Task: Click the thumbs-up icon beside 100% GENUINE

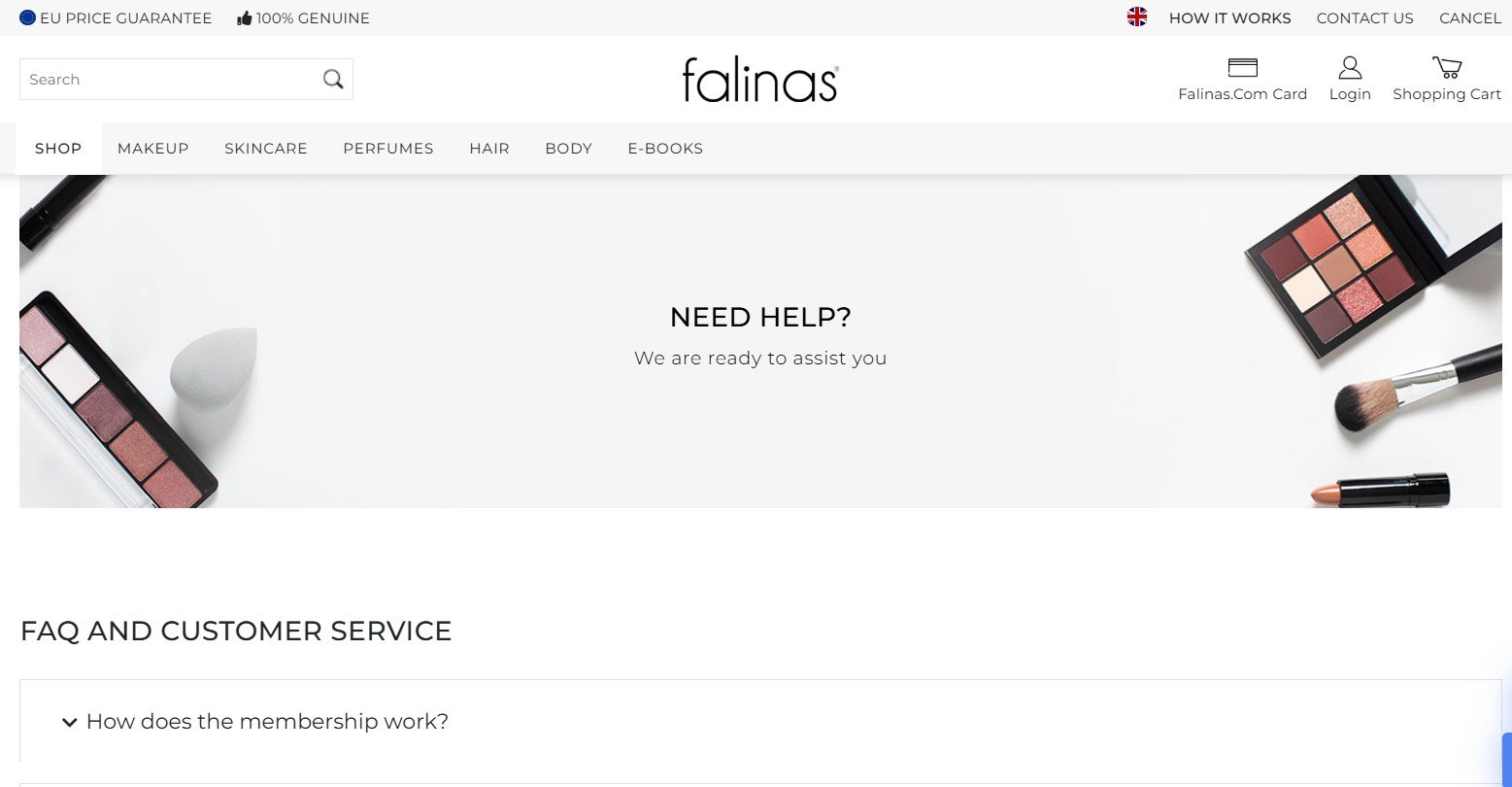Action: point(241,17)
